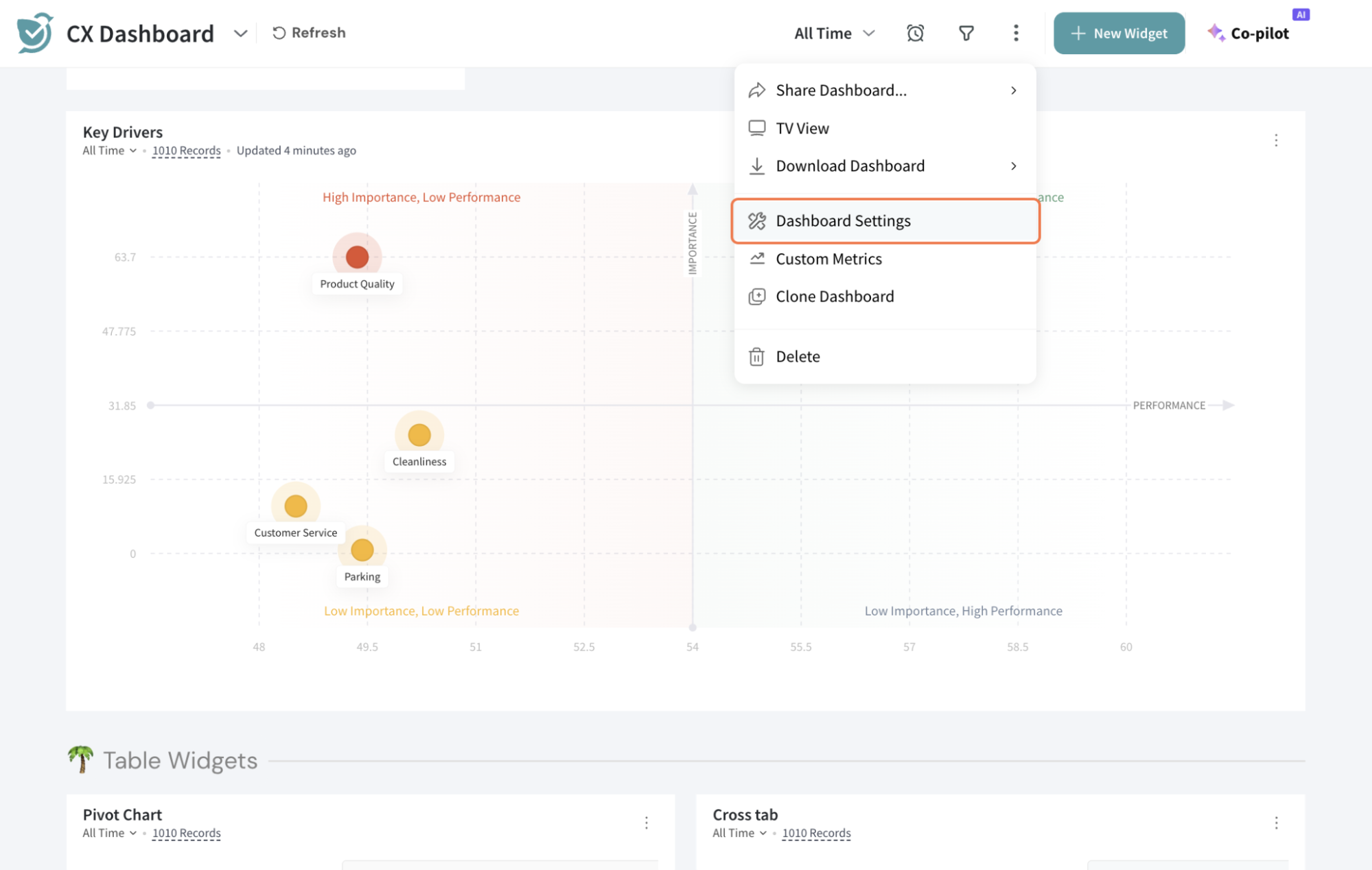Expand Key Drivers All Time dropdown
Screen dimensions: 1372x870
tap(110, 150)
